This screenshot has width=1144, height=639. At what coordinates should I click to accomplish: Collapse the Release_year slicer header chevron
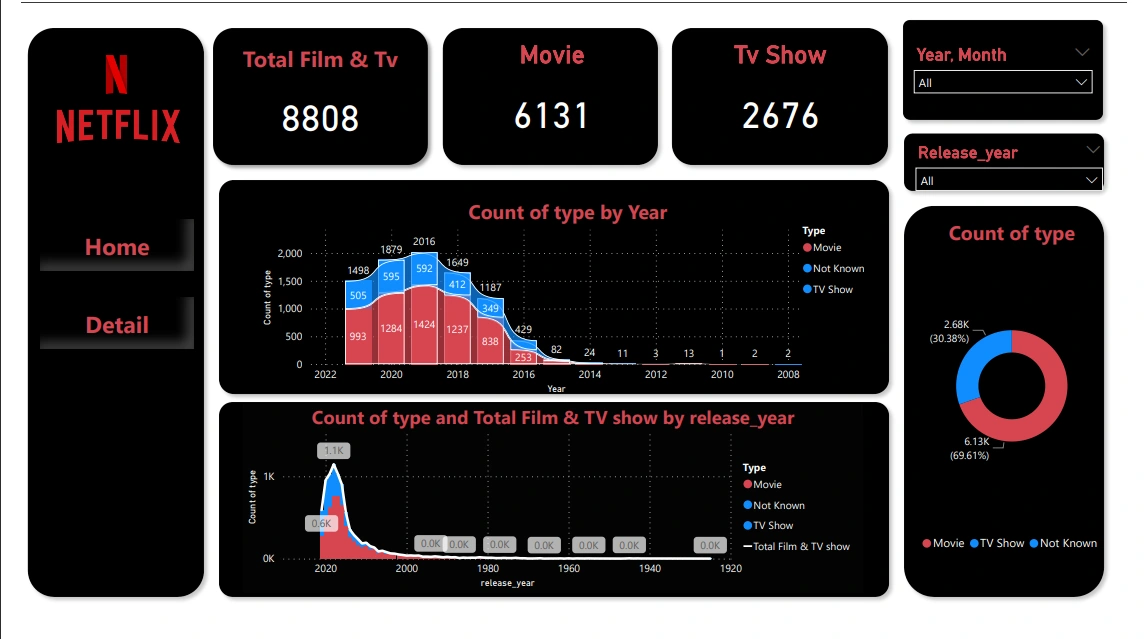[x=1092, y=150]
